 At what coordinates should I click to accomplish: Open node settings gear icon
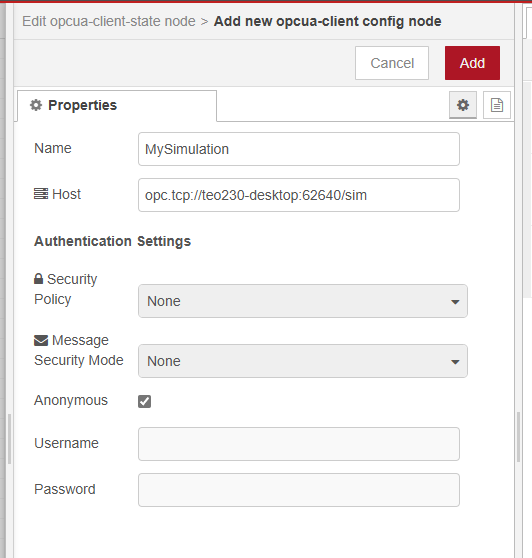pos(463,105)
